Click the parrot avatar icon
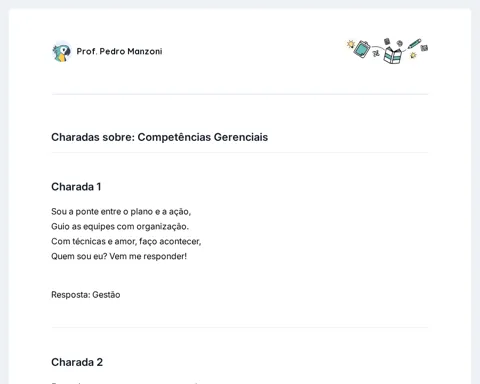Viewport: 480px width, 384px height. coord(62,52)
